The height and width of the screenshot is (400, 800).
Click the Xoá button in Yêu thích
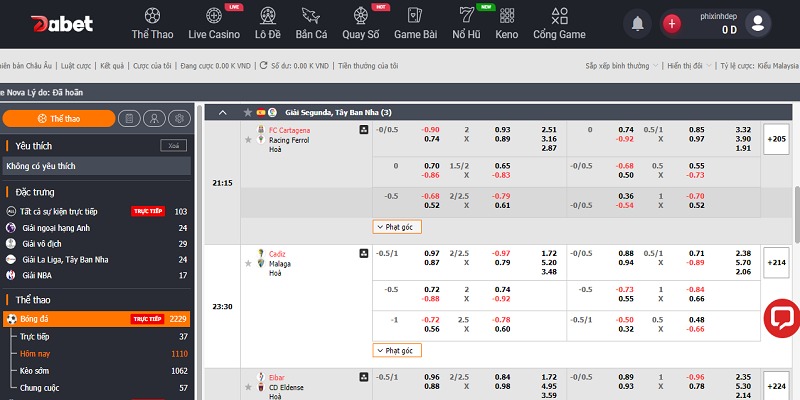point(173,145)
